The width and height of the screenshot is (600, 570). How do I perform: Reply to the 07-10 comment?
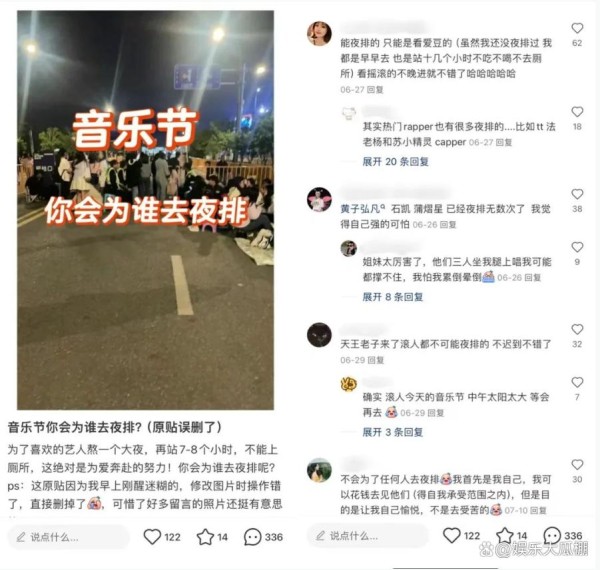538,510
